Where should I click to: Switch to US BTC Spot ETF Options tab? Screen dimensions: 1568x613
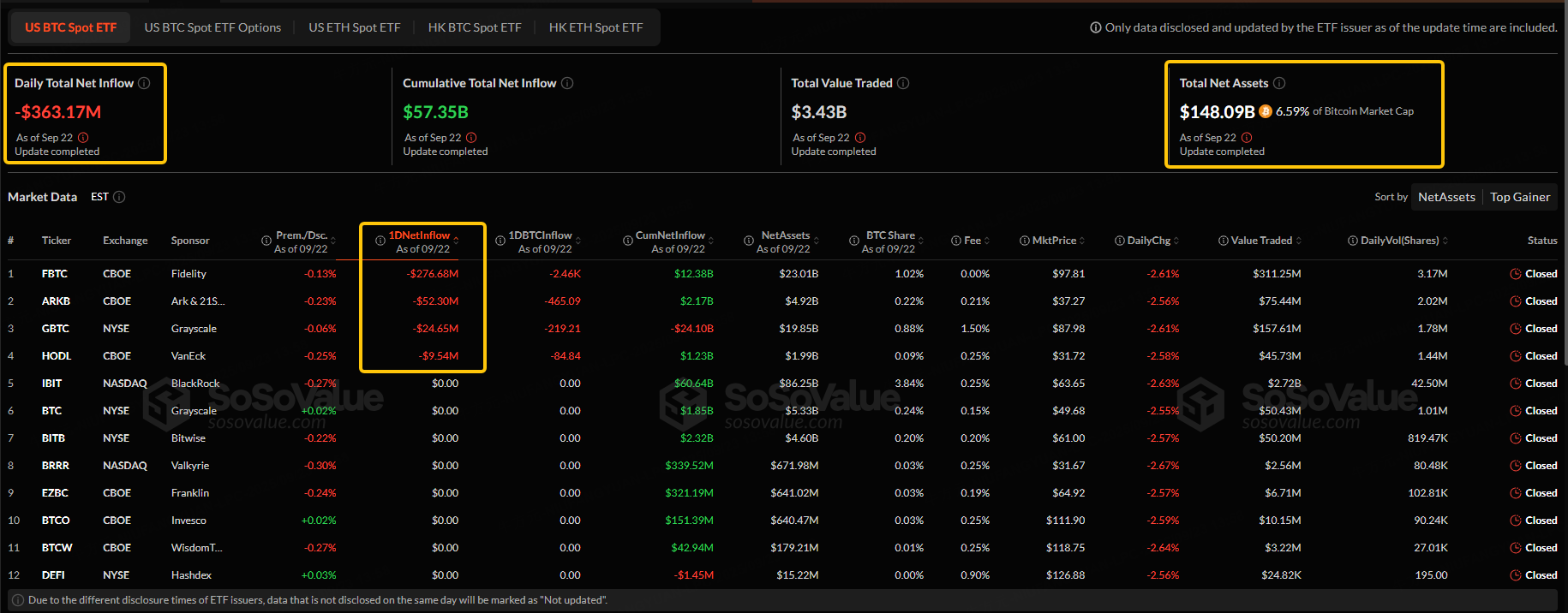coord(212,27)
